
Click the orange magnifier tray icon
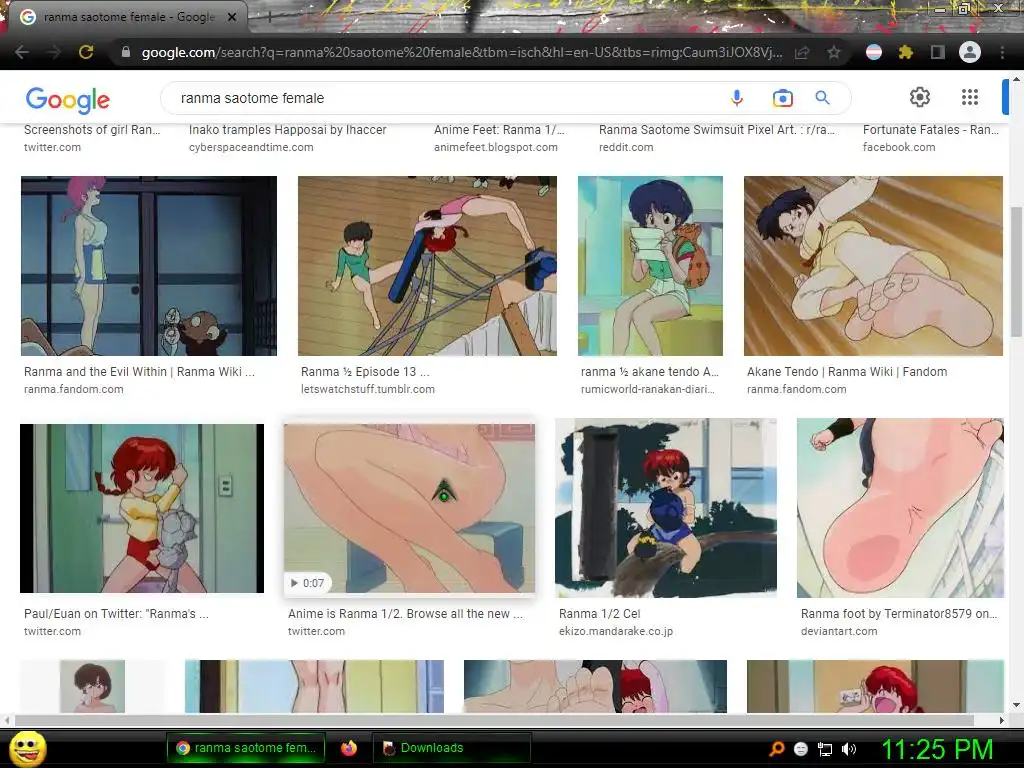point(776,749)
